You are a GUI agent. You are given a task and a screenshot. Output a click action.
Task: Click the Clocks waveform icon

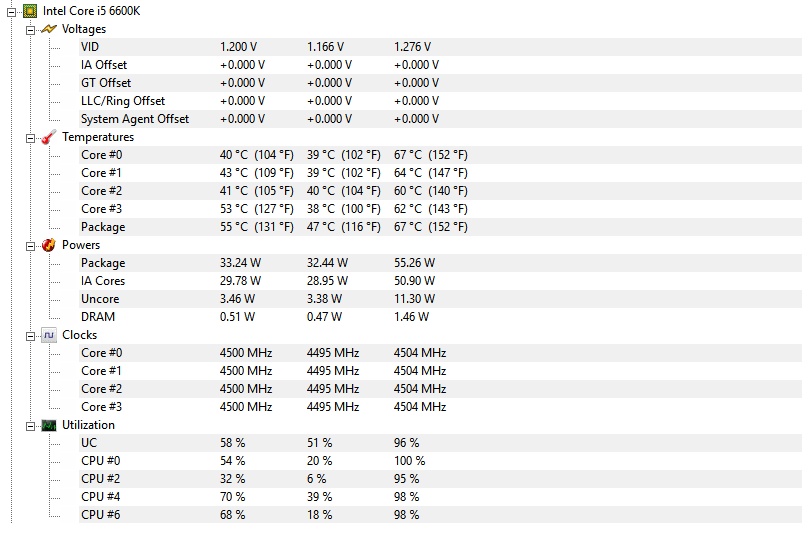coord(49,335)
